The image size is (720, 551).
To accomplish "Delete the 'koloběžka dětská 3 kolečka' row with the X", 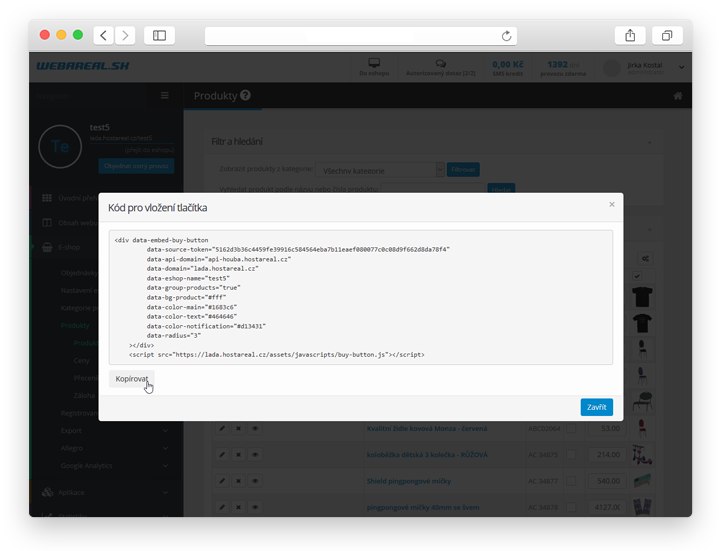I will tap(238, 455).
